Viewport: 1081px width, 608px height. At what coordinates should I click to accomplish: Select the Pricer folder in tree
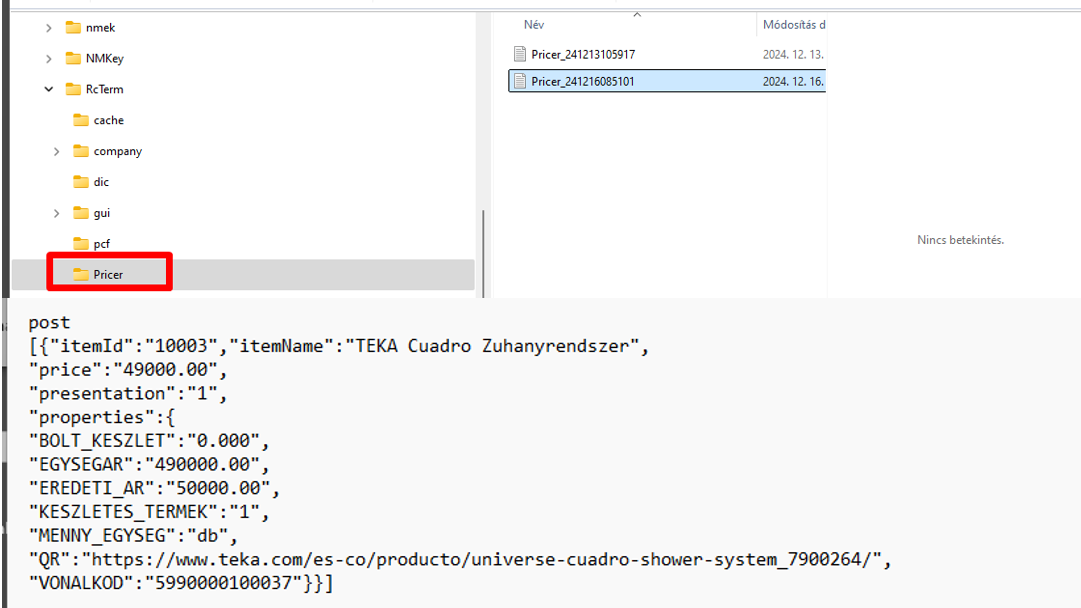click(108, 275)
